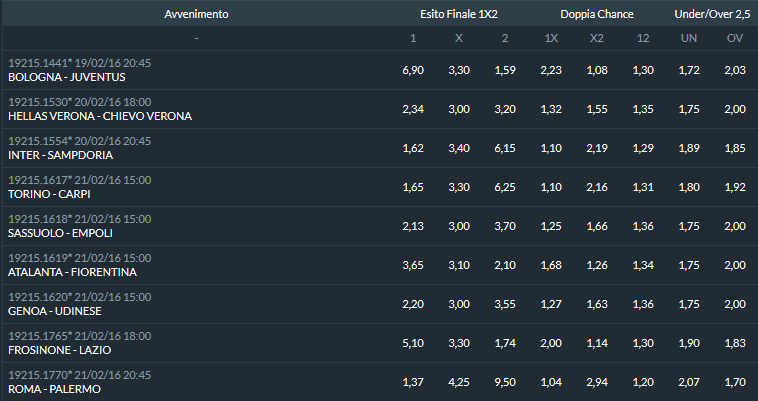Open the INTER - SAMPDORIA event
The image size is (758, 401).
tap(60, 155)
